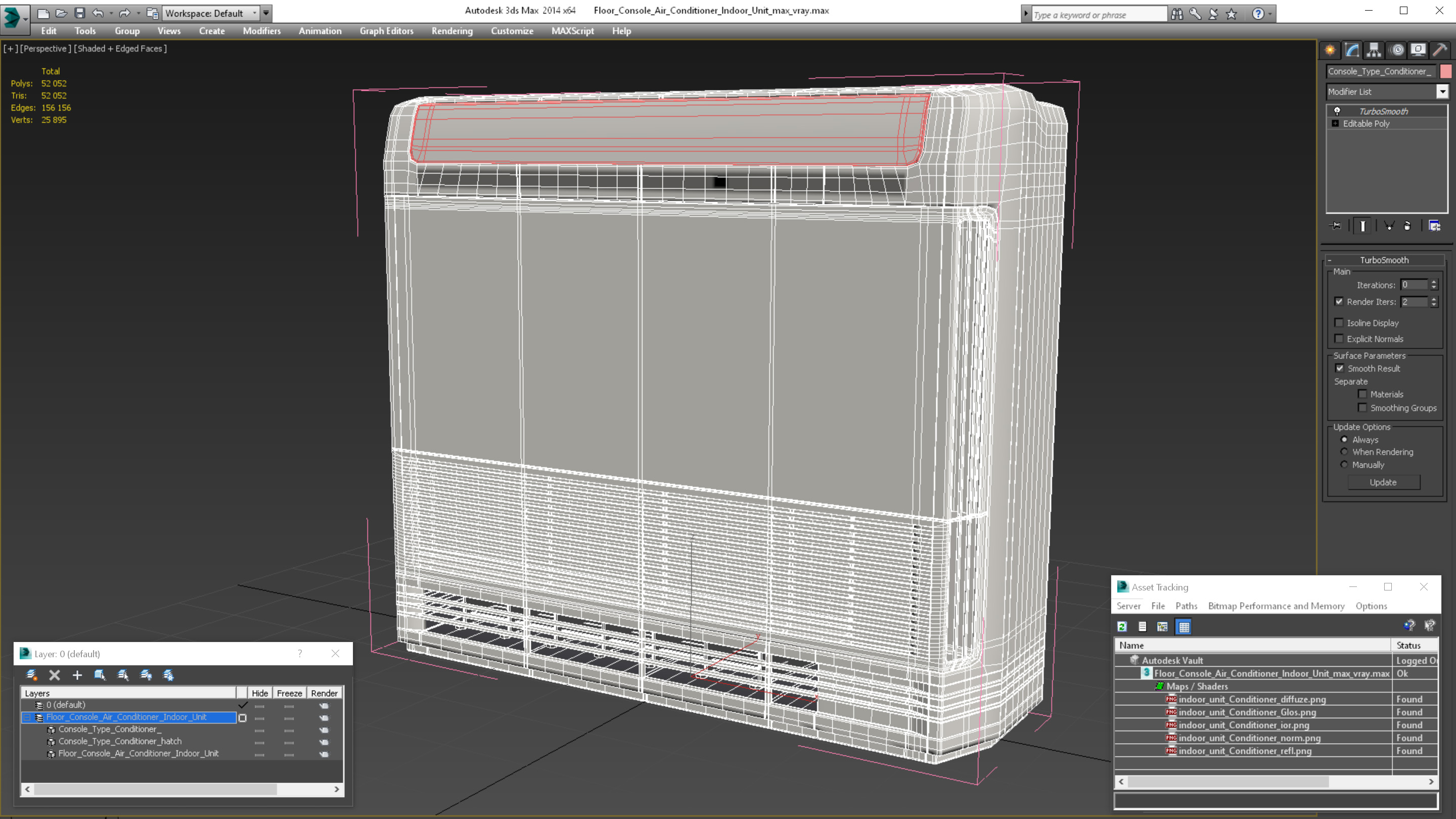
Task: Open the Graph Editors menu
Action: point(387,31)
